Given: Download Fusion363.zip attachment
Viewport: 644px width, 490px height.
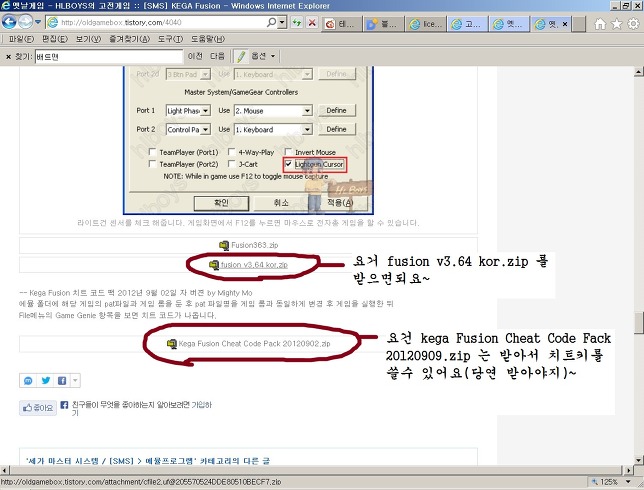Looking at the screenshot, I should (255, 245).
